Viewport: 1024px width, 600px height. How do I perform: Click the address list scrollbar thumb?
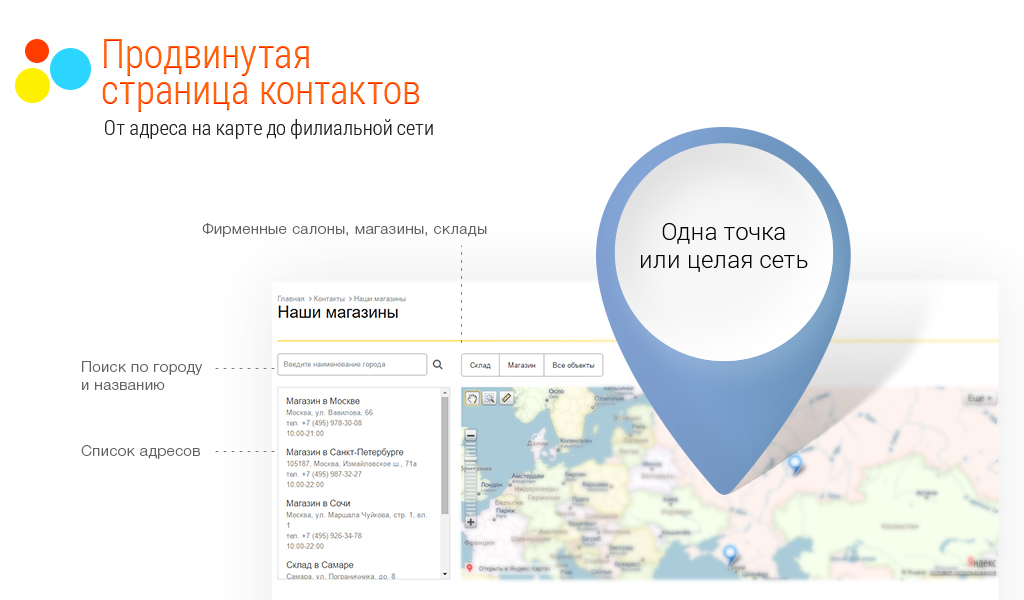coord(445,454)
